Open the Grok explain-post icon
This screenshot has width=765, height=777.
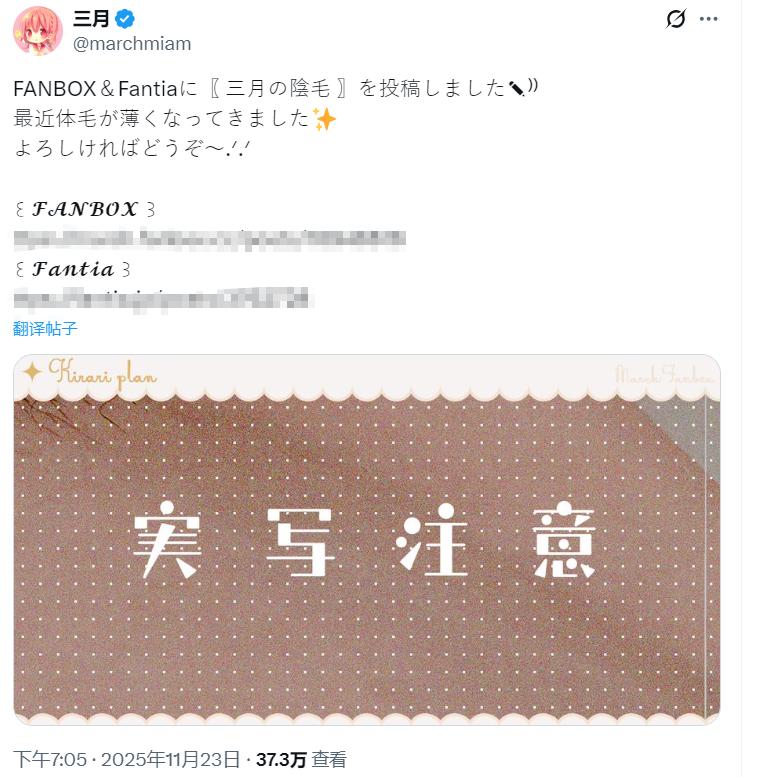click(676, 19)
